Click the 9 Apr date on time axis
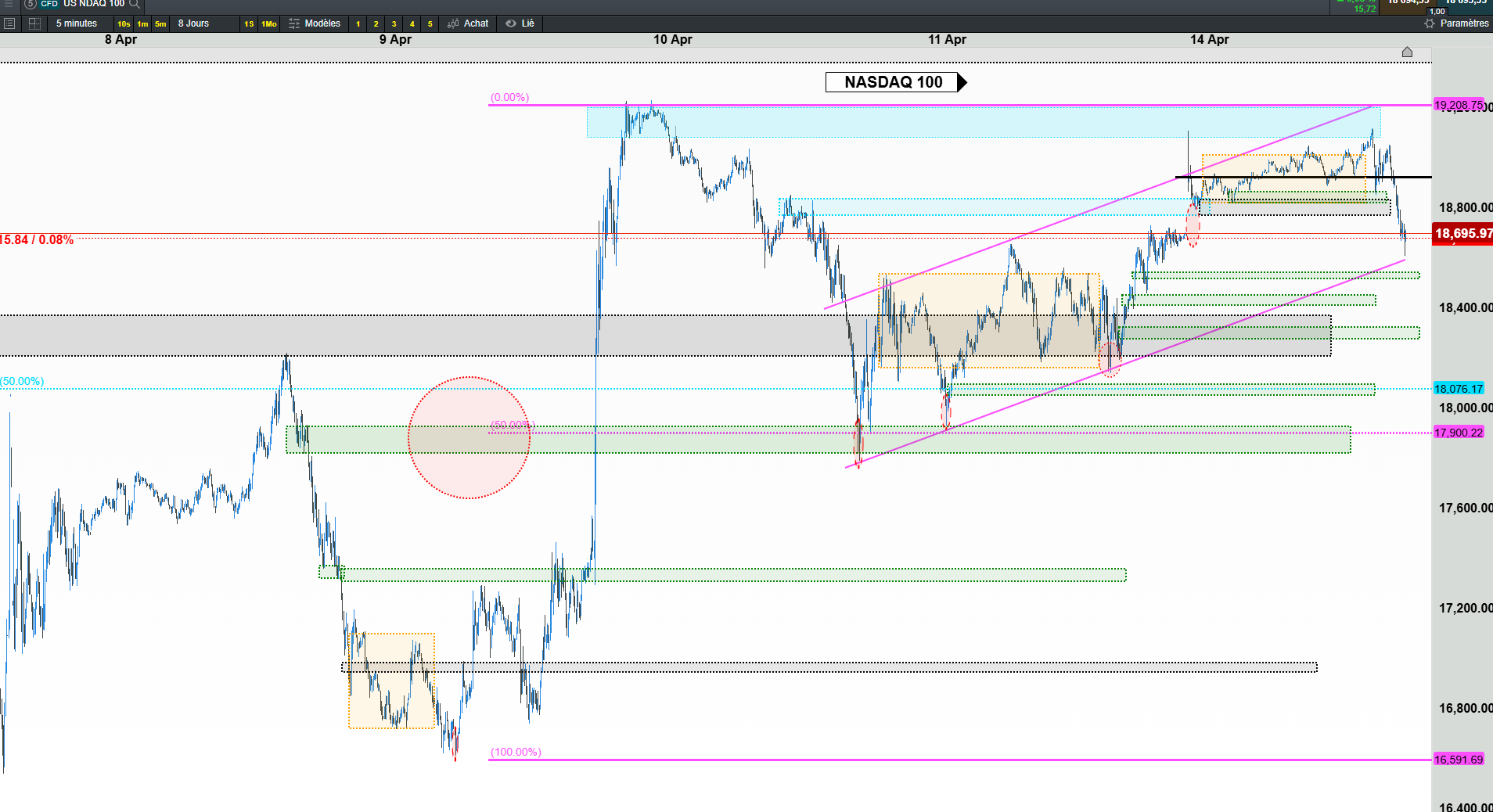The width and height of the screenshot is (1493, 812). pyautogui.click(x=395, y=39)
